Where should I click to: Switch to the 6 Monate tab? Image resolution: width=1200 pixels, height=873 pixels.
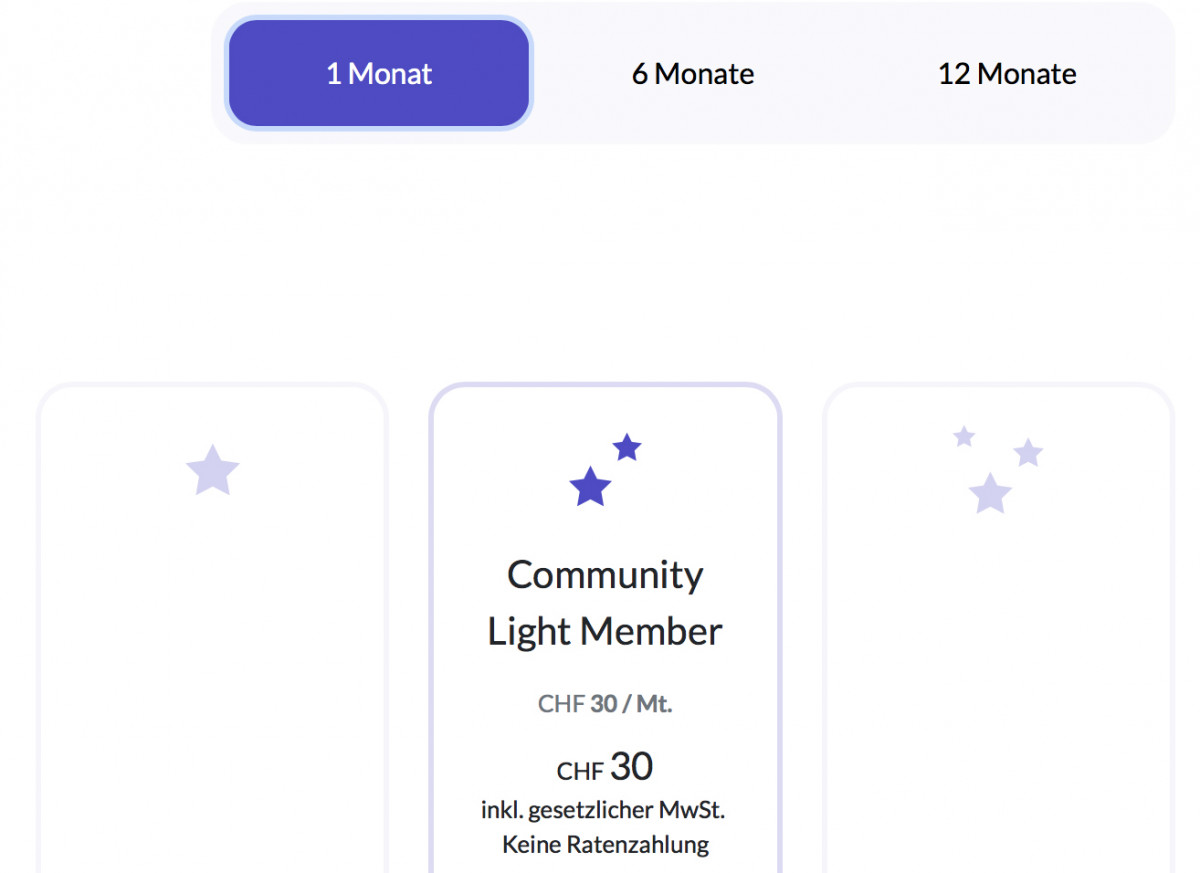(693, 74)
